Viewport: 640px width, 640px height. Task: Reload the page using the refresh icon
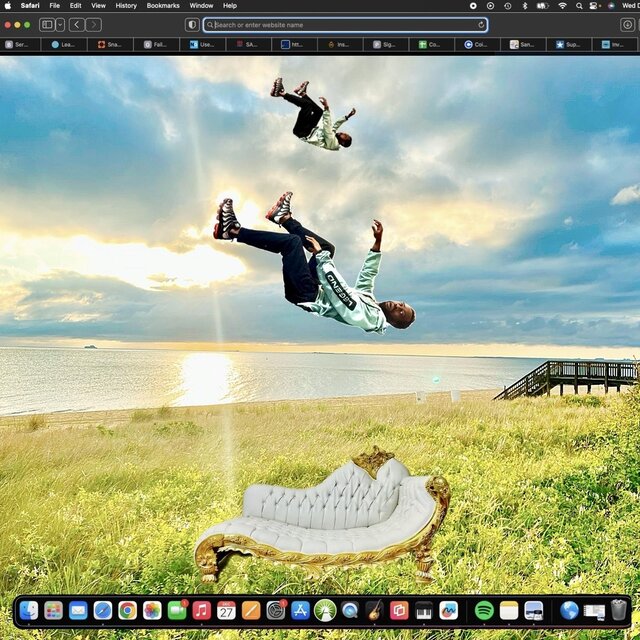[481, 25]
